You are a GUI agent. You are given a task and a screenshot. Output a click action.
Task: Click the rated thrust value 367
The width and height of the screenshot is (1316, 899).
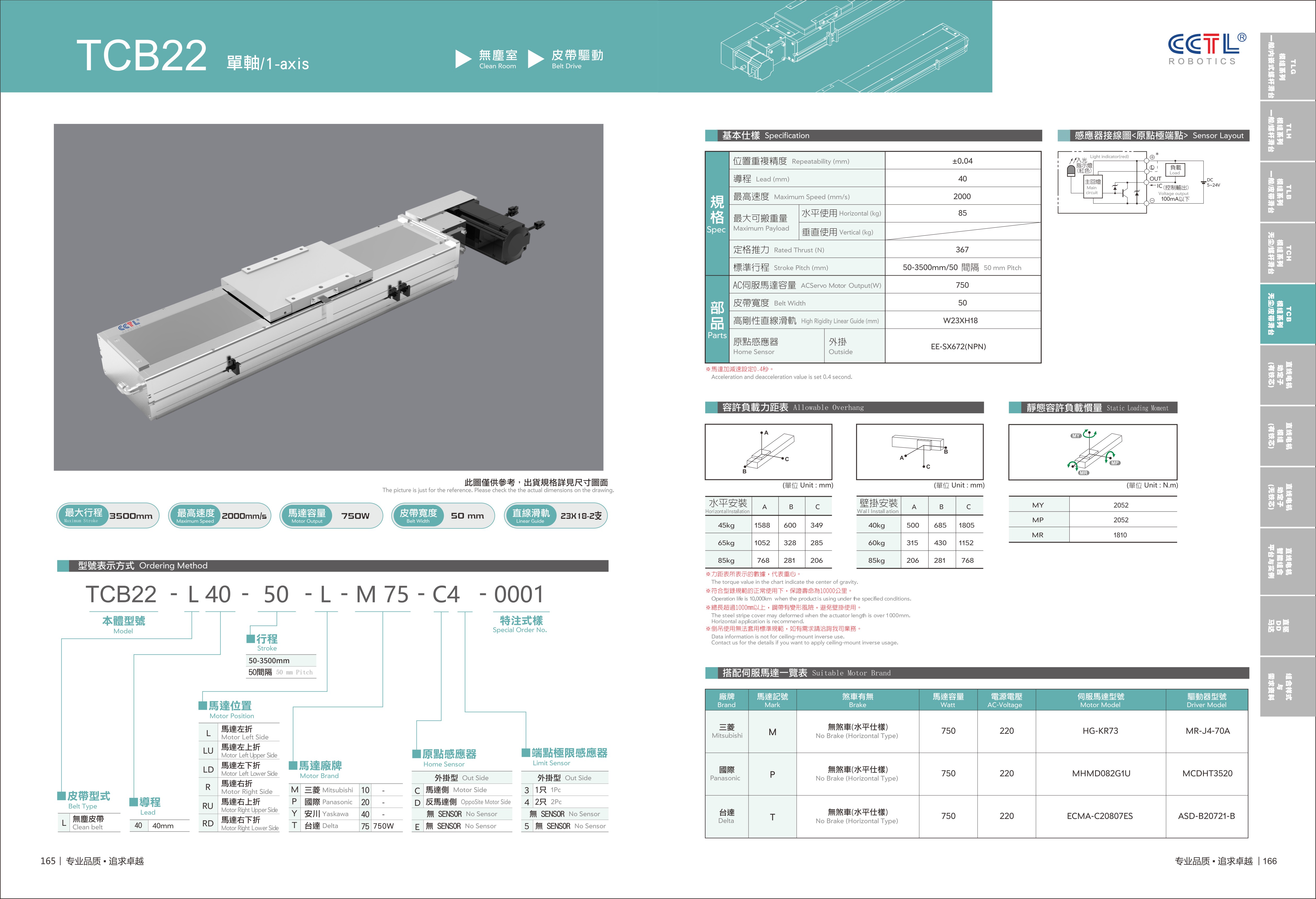coord(962,250)
